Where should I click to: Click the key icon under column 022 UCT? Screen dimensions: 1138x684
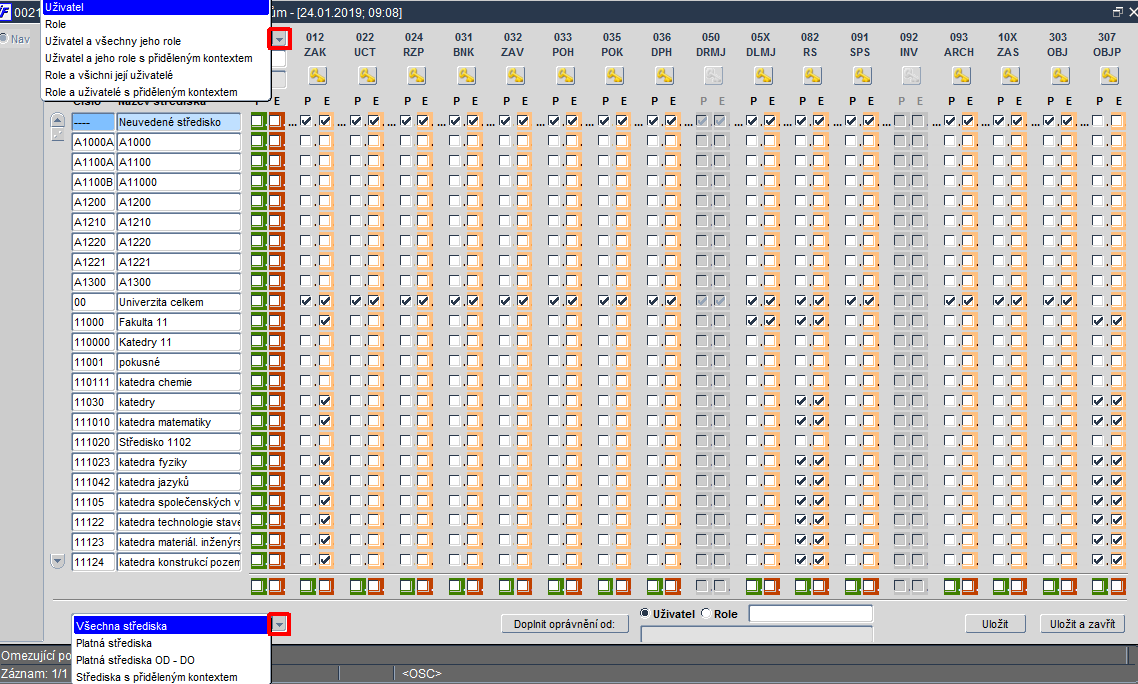point(367,76)
